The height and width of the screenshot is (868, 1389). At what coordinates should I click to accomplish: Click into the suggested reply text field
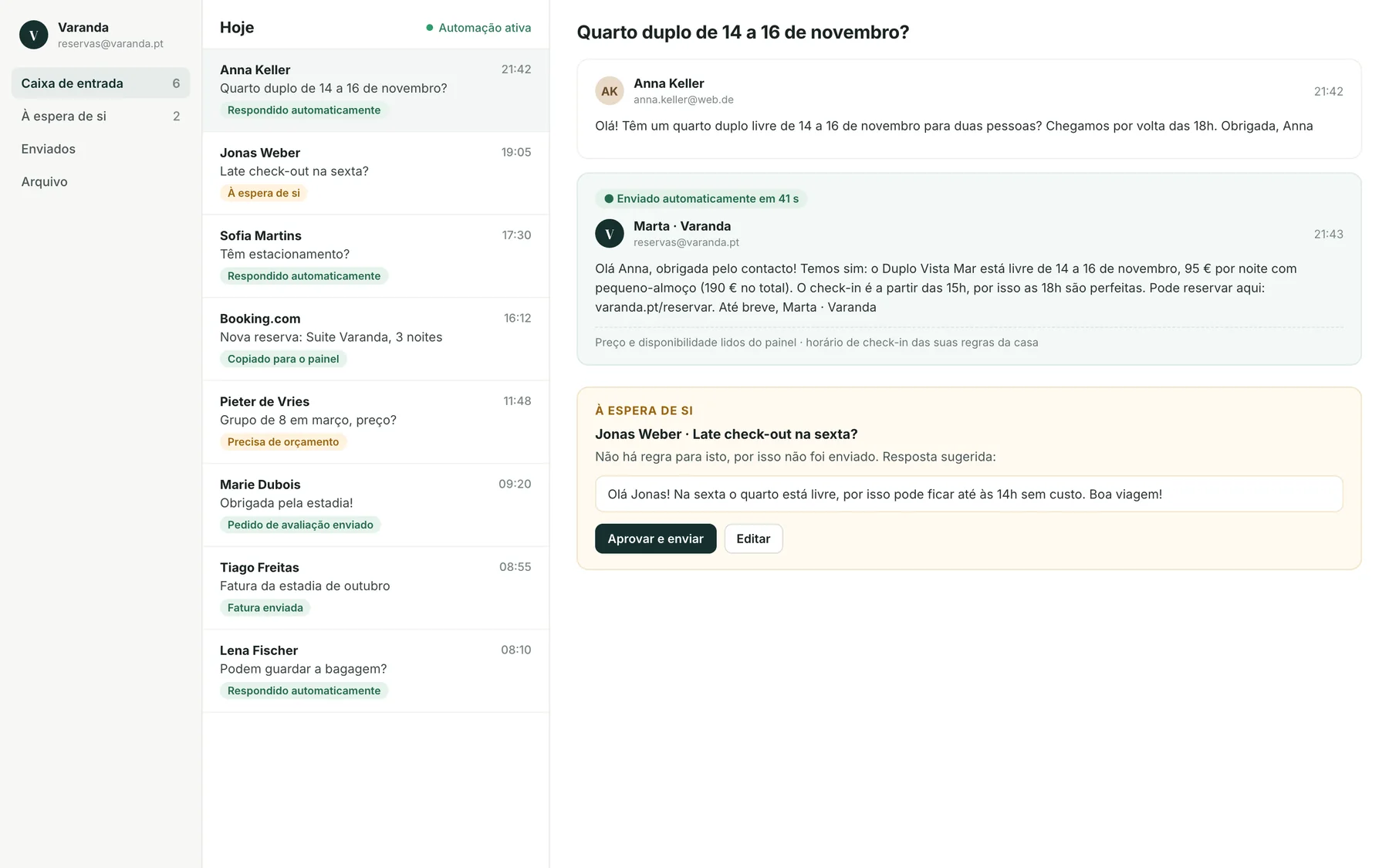click(x=968, y=494)
